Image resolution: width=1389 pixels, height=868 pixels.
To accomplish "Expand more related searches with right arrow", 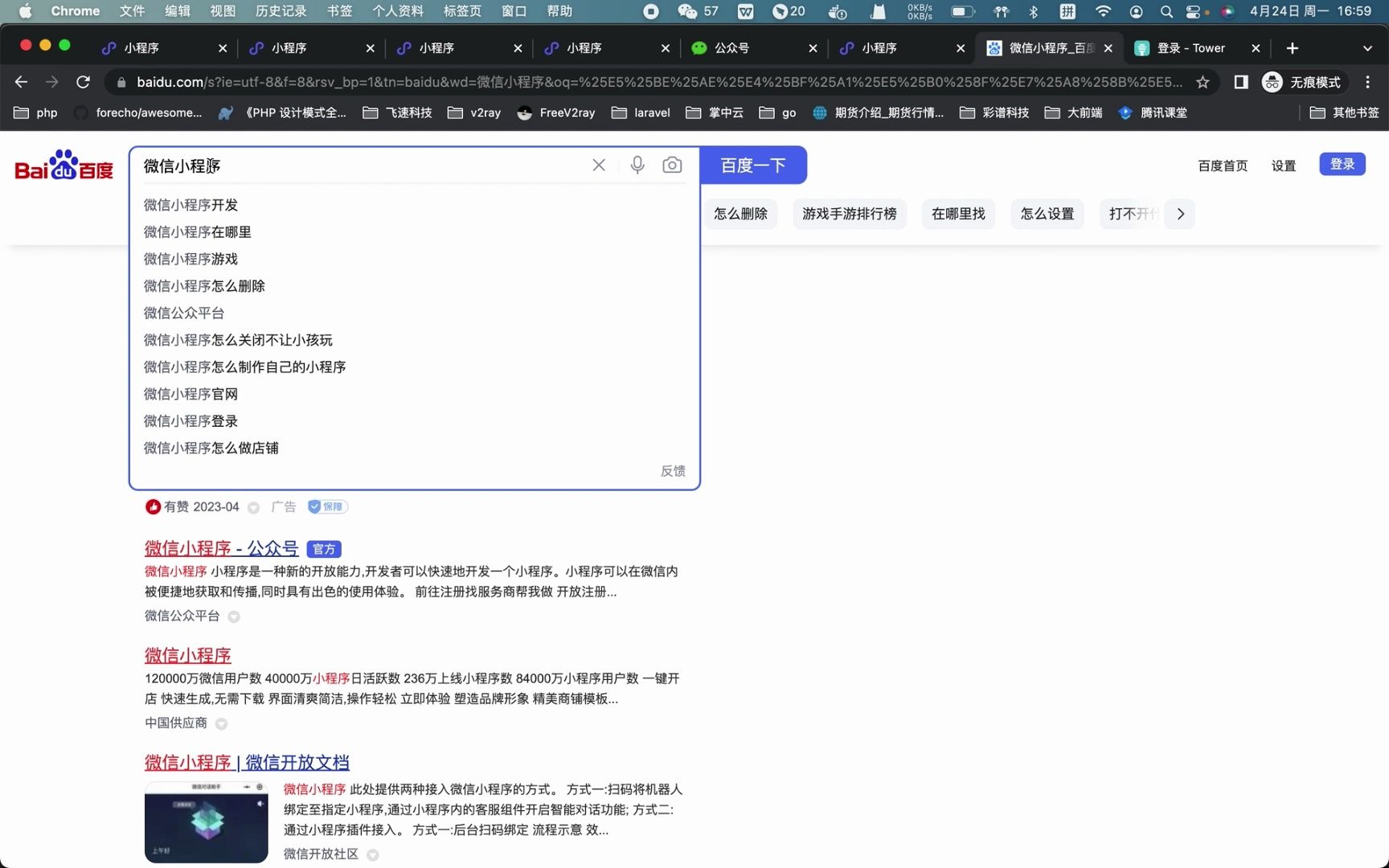I will tap(1179, 214).
